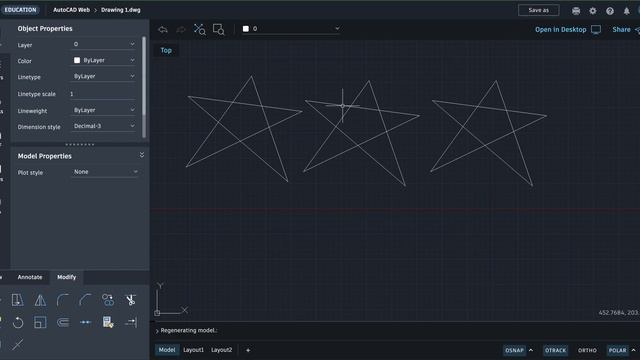Click Open in Desktop link
The width and height of the screenshot is (640, 360).
coord(568,29)
